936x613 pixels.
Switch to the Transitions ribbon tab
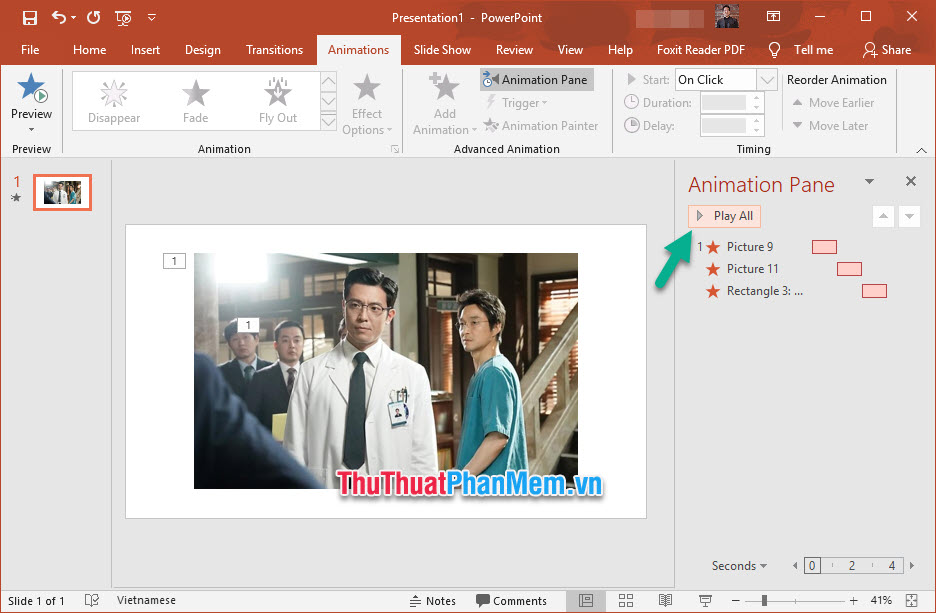[274, 49]
